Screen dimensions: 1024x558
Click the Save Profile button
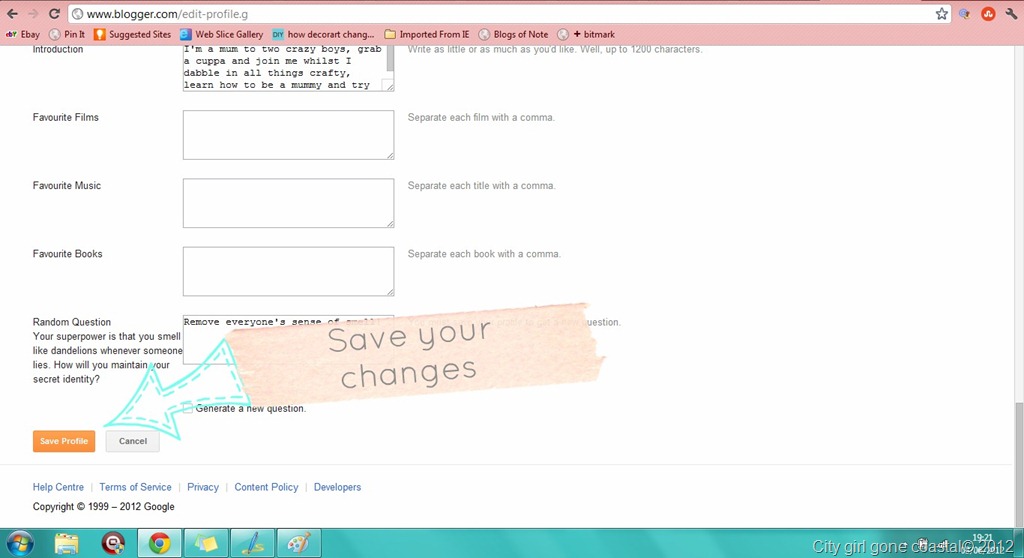(x=64, y=441)
